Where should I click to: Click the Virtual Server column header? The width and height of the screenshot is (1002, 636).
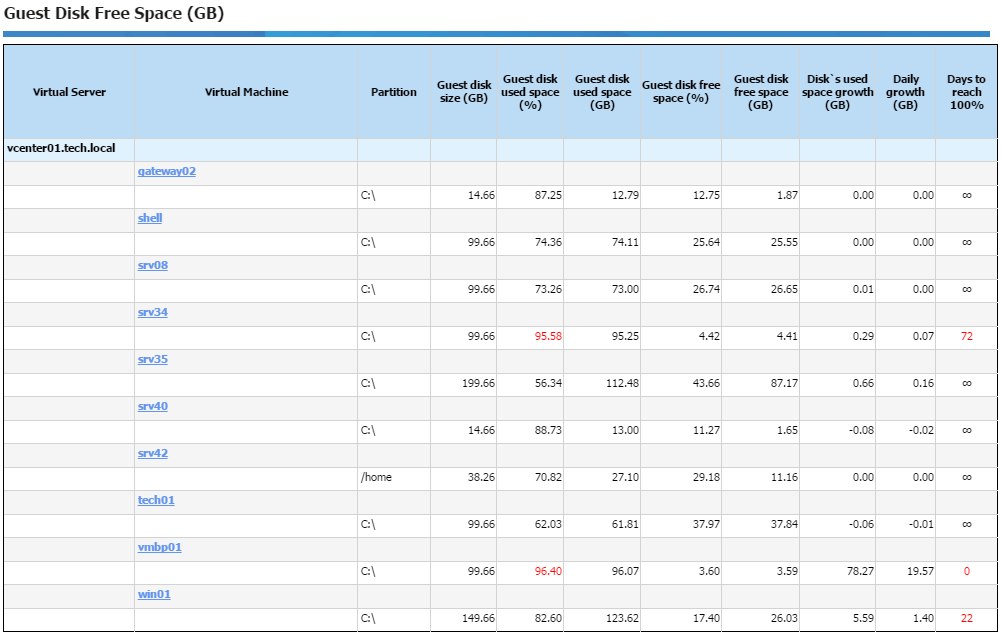69,92
